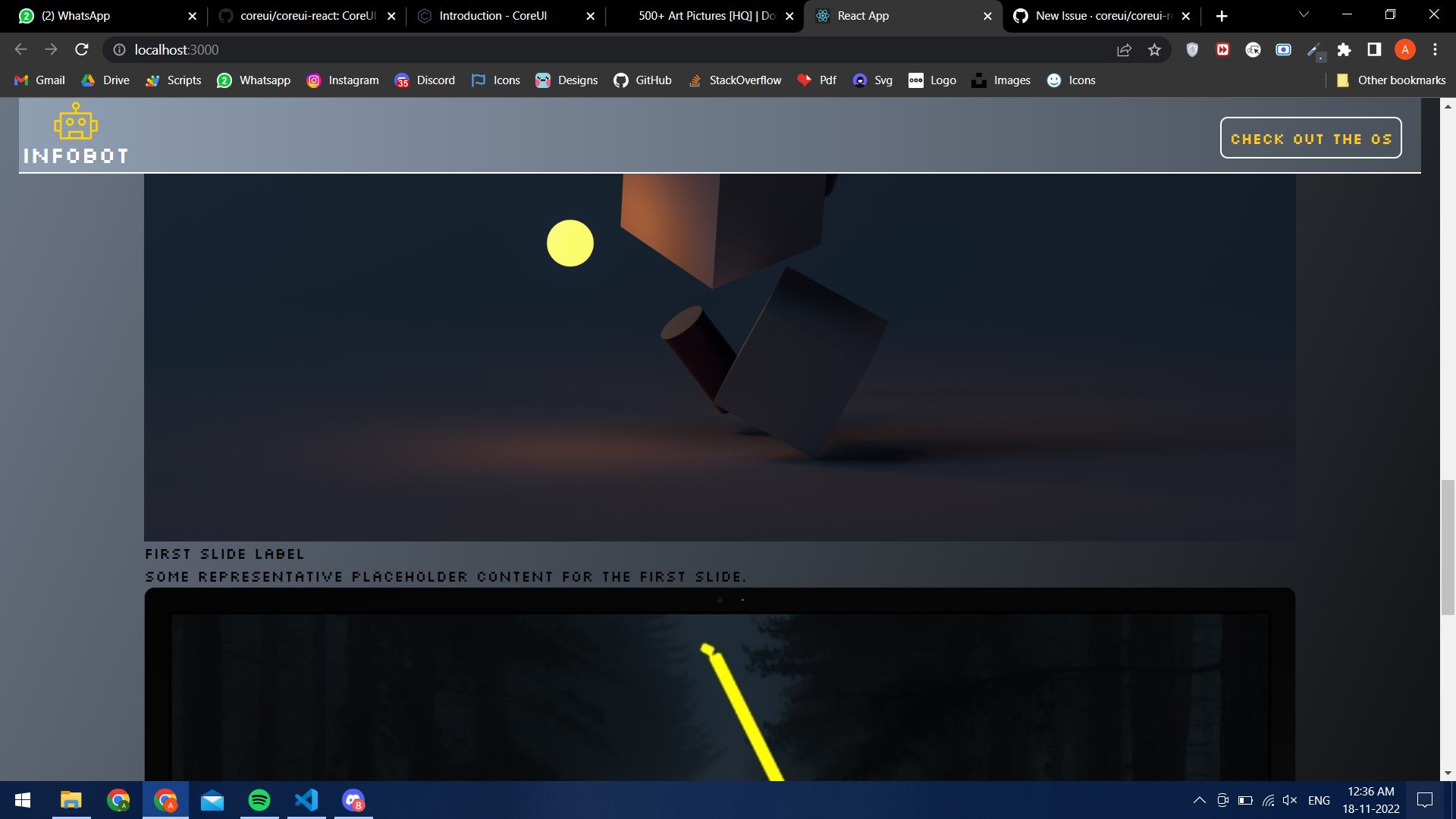Launch Spotify from the taskbar
This screenshot has height=819, width=1456.
(x=259, y=800)
